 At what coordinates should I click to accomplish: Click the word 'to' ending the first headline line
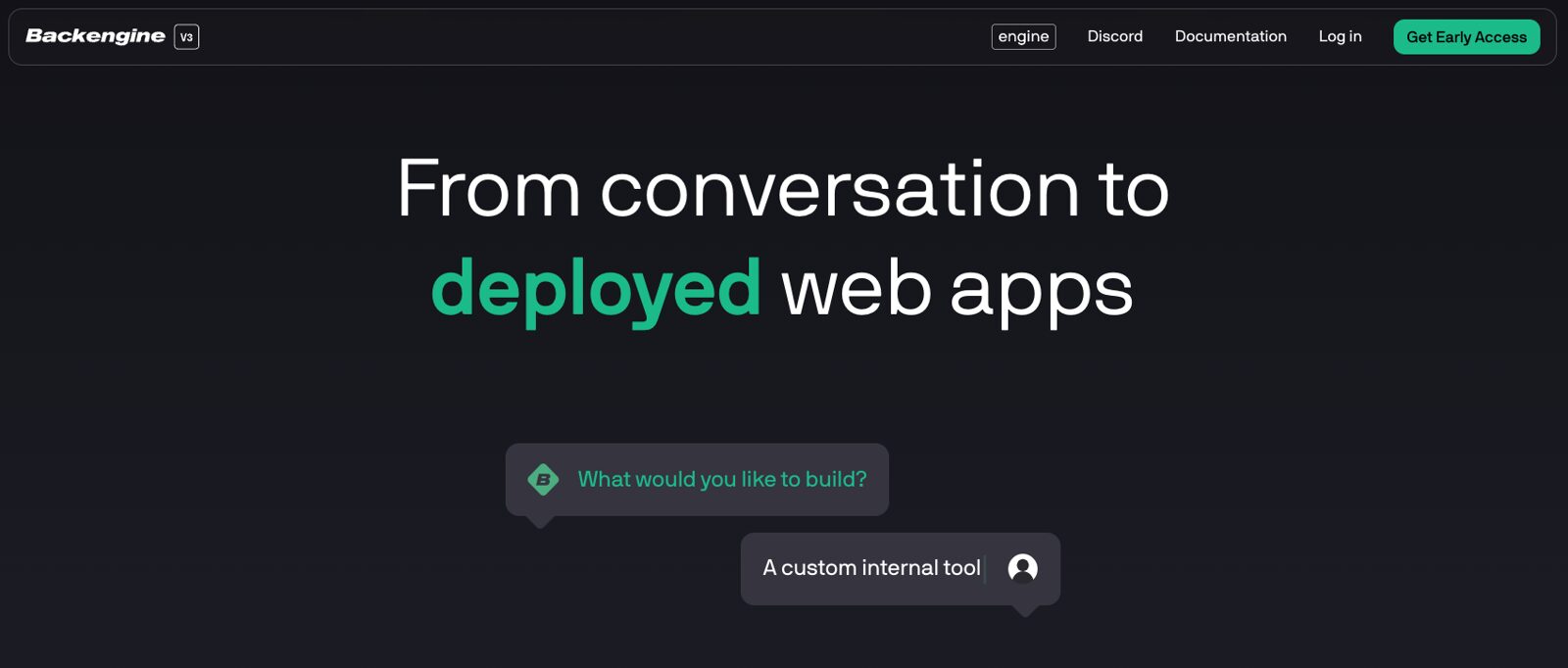pyautogui.click(x=1134, y=189)
